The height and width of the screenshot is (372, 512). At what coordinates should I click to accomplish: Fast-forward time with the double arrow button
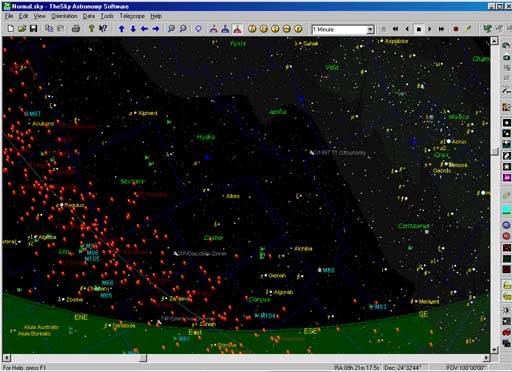(441, 29)
